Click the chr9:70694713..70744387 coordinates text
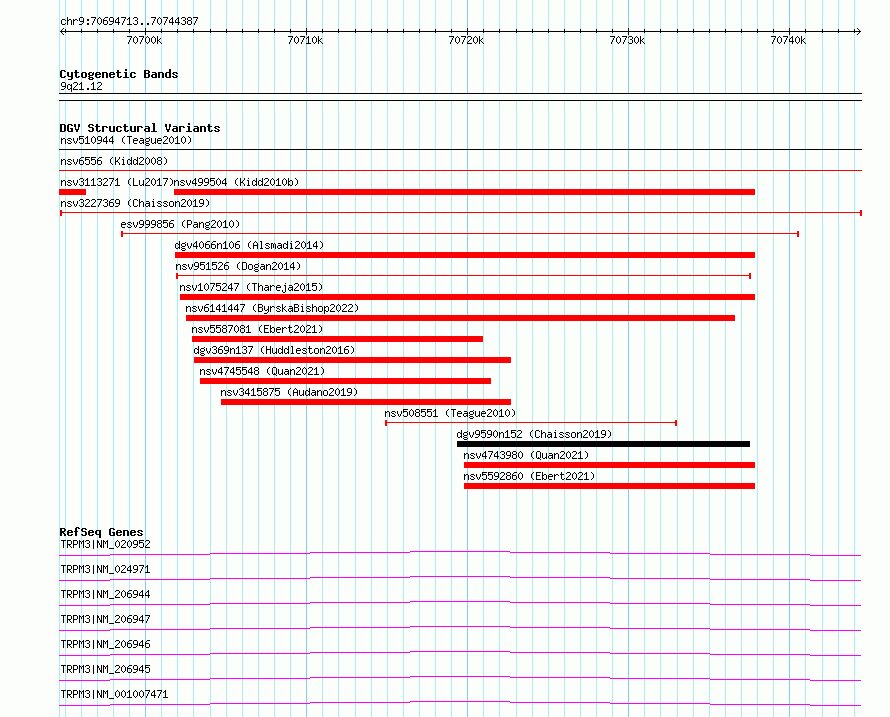The height and width of the screenshot is (717, 890). 129,21
